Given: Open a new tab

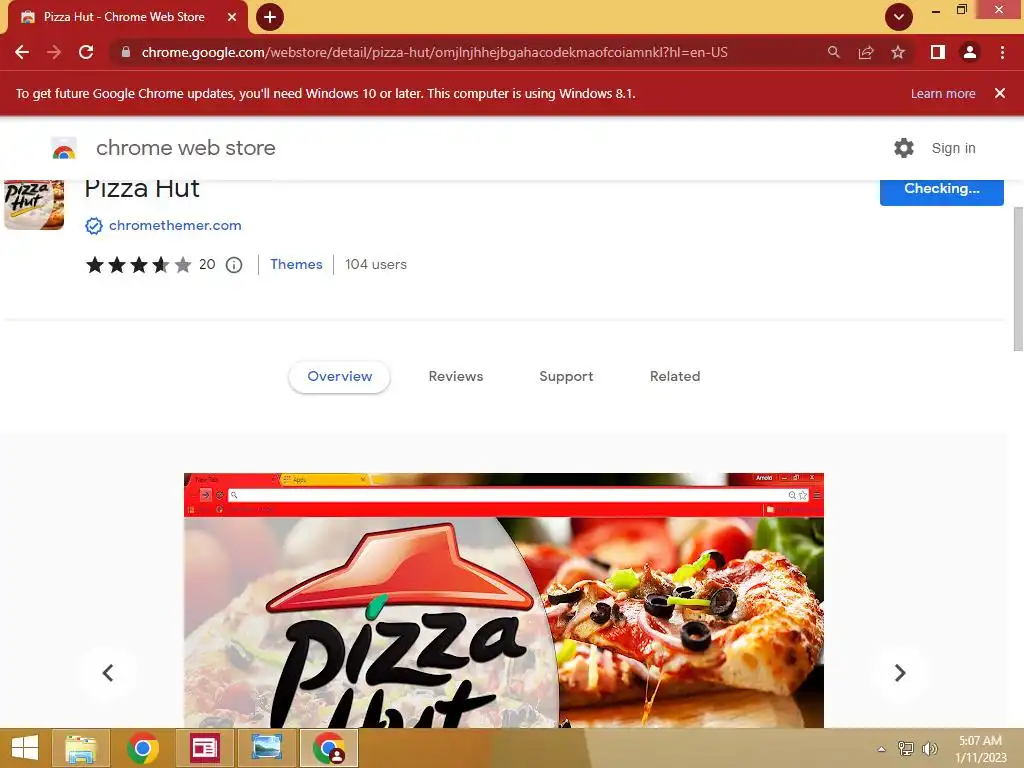Looking at the screenshot, I should click(270, 17).
